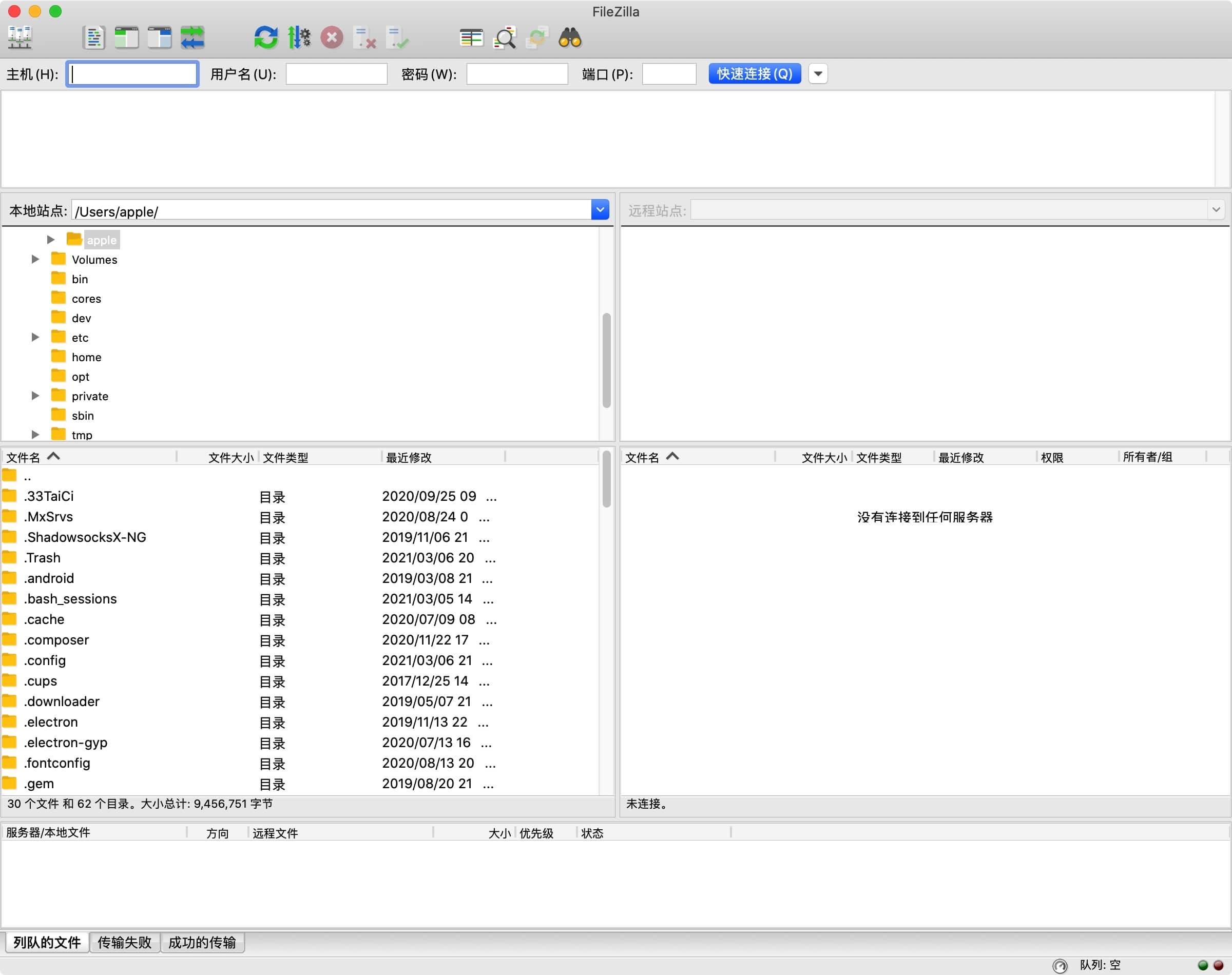Click the disconnect from server icon
This screenshot has height=975, width=1232.
pyautogui.click(x=364, y=37)
